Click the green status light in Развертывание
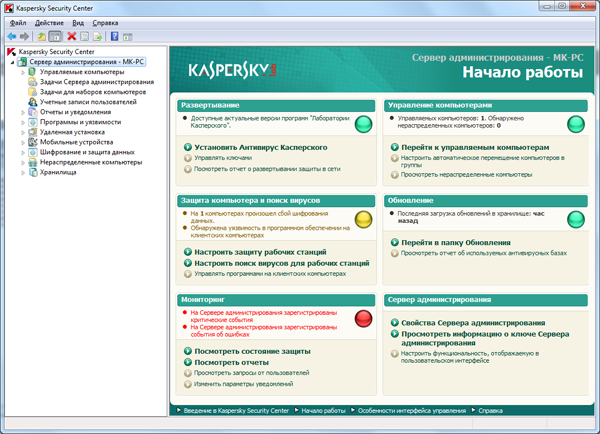Image resolution: width=600 pixels, height=434 pixels. tap(363, 124)
